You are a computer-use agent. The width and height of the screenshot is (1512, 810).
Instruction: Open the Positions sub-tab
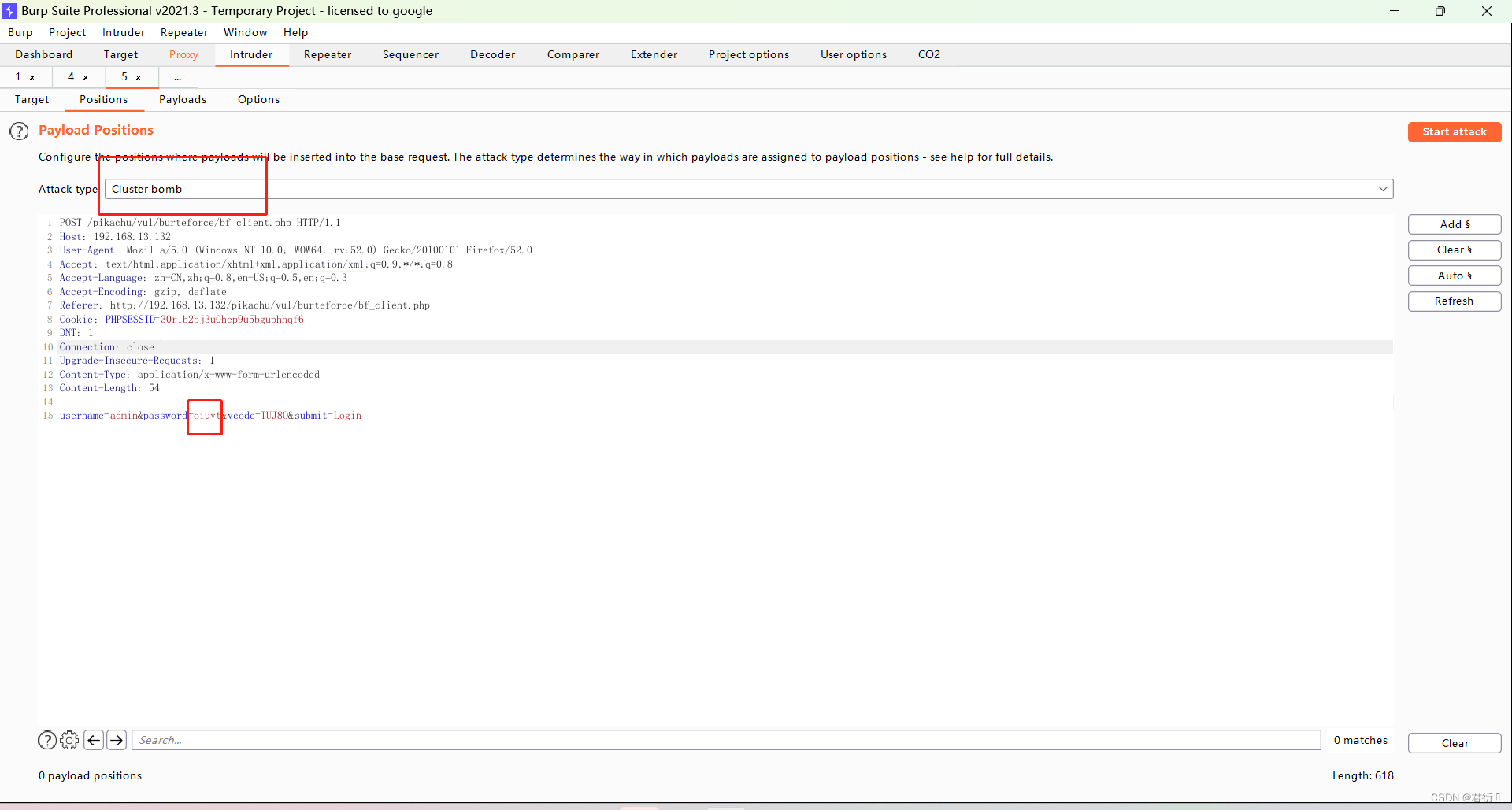click(x=103, y=99)
